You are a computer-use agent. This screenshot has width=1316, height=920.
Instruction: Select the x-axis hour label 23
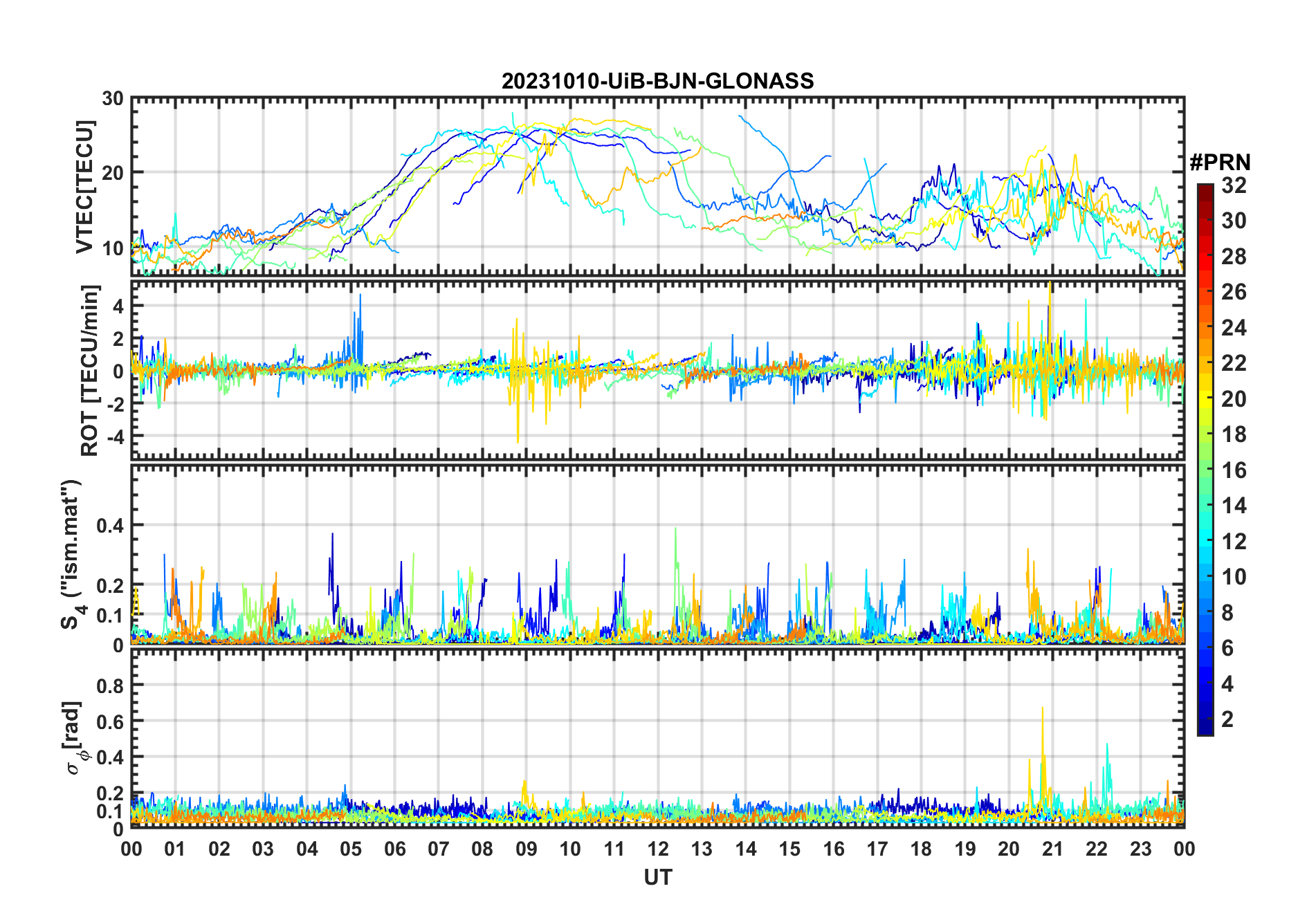click(x=1140, y=849)
